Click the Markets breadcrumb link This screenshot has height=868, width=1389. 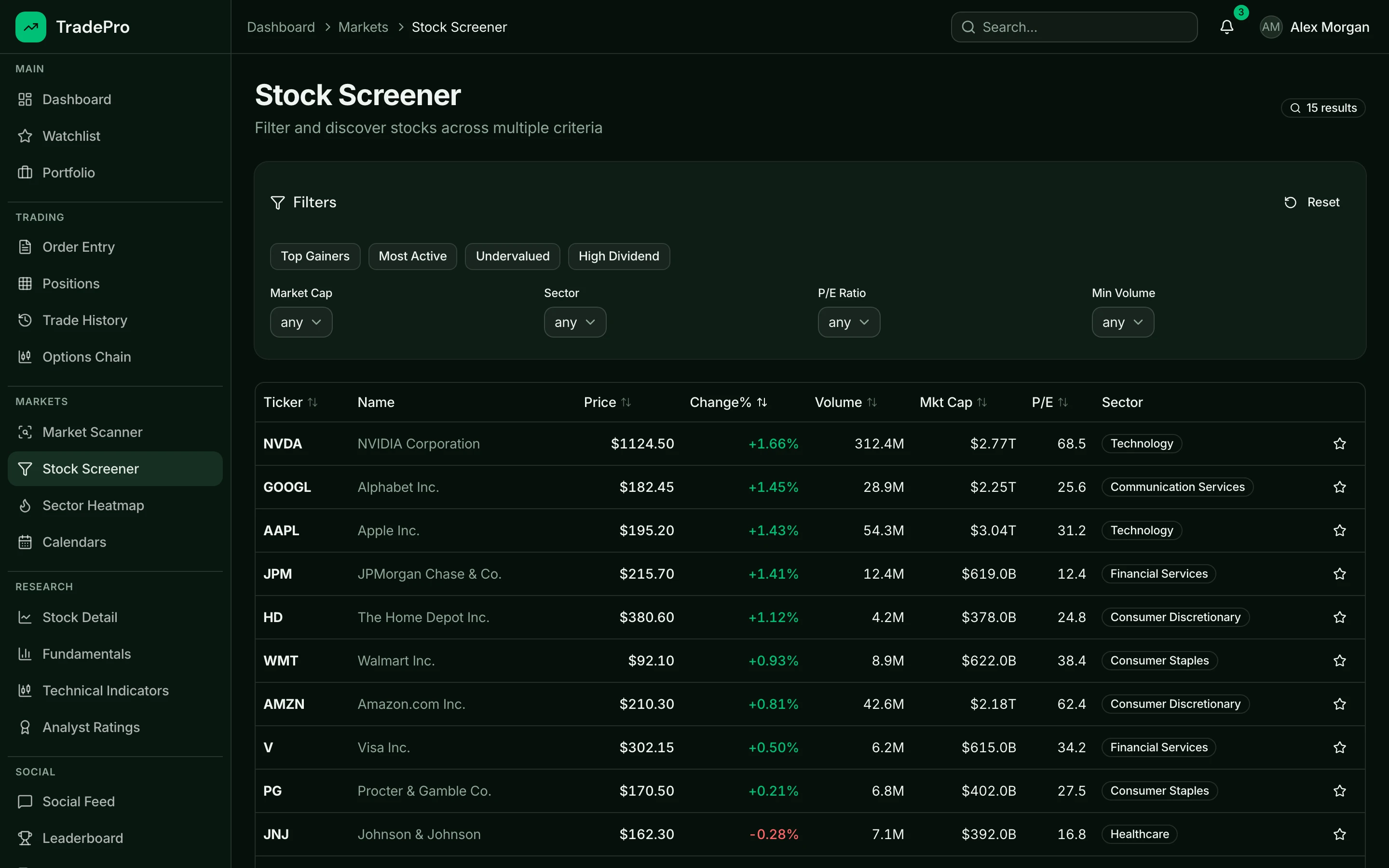[x=363, y=27]
